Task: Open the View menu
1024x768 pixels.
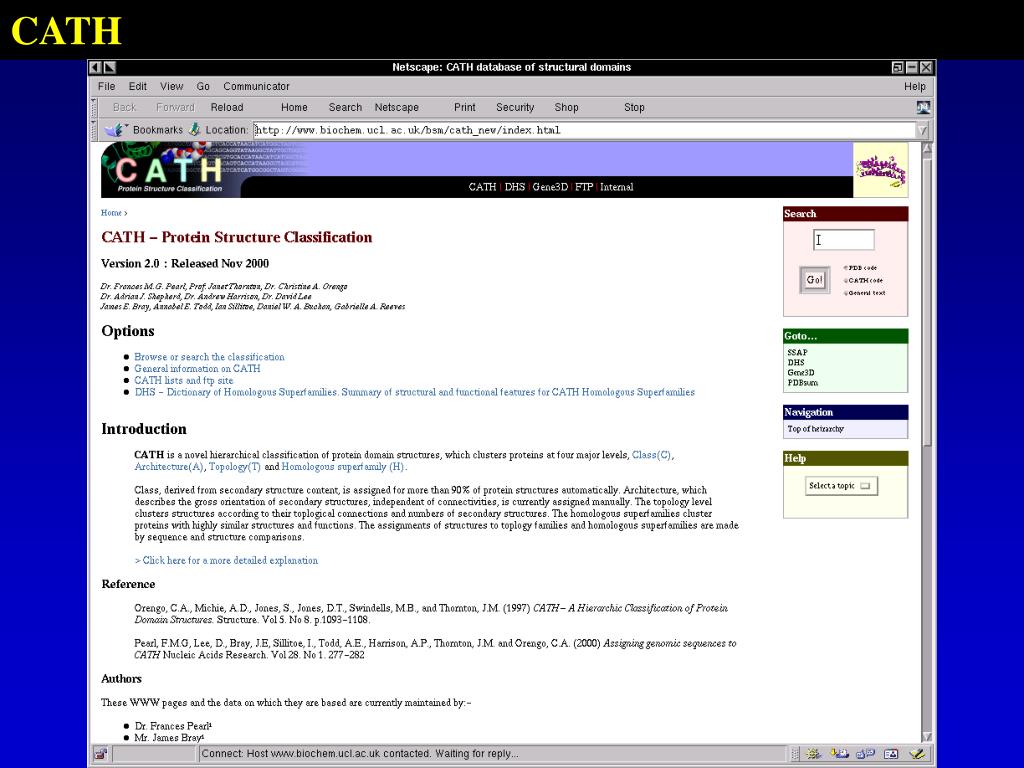Action: click(x=172, y=86)
